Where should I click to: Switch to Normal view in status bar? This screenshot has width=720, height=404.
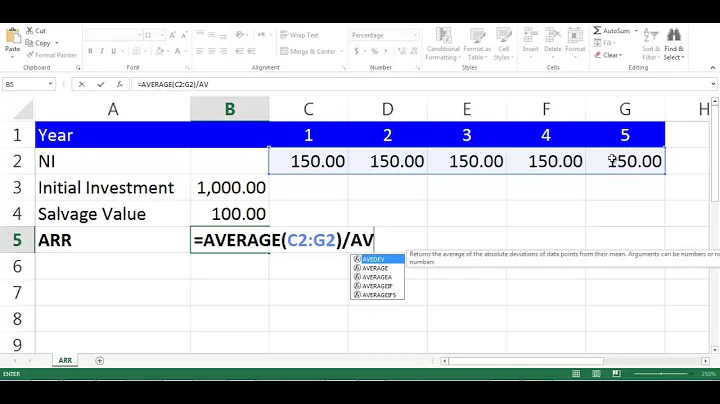[576, 374]
